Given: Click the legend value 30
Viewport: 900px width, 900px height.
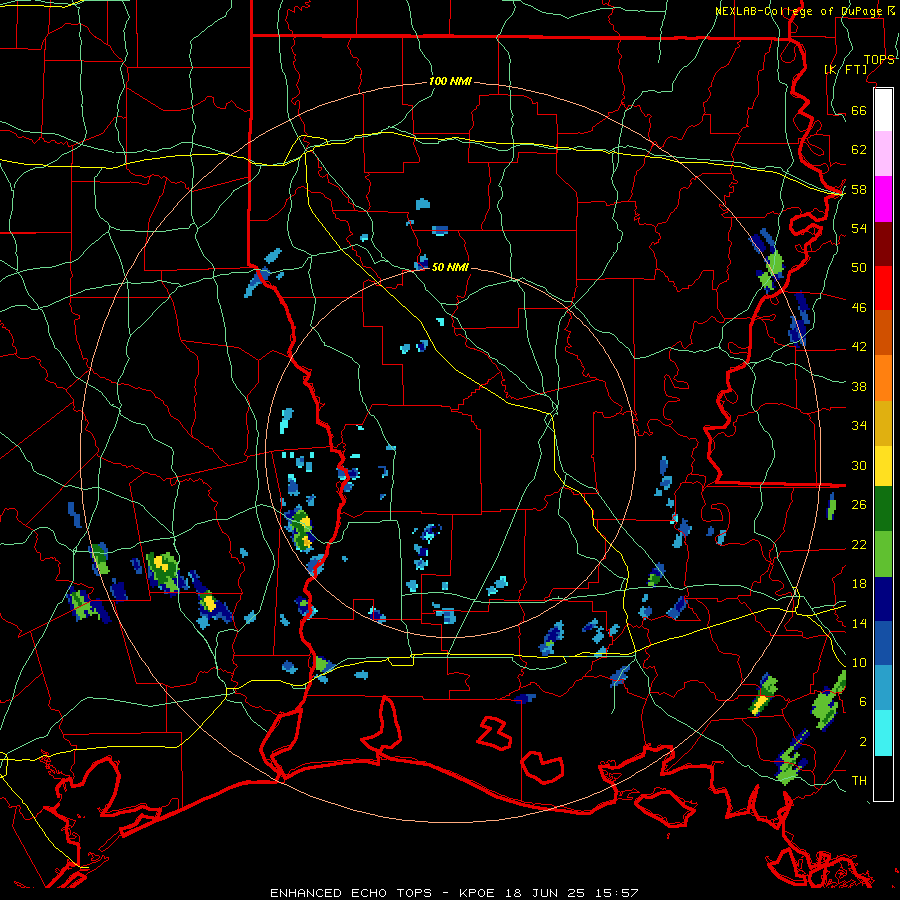Looking at the screenshot, I should click(859, 465).
